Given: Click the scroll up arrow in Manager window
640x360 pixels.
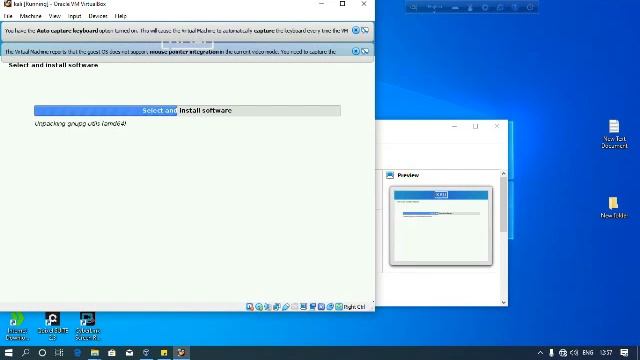Looking at the screenshot, I should coord(503,174).
